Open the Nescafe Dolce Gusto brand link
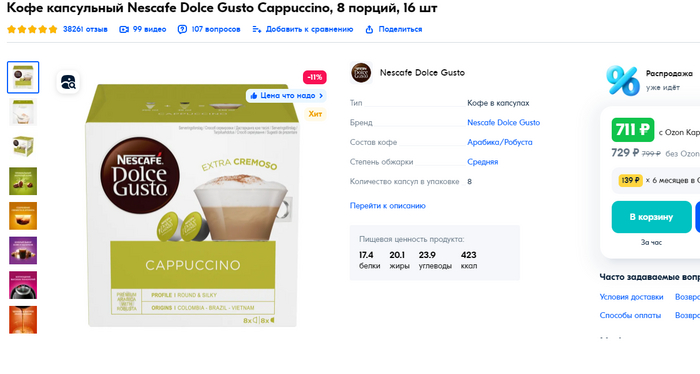This screenshot has width=700, height=374. [504, 122]
